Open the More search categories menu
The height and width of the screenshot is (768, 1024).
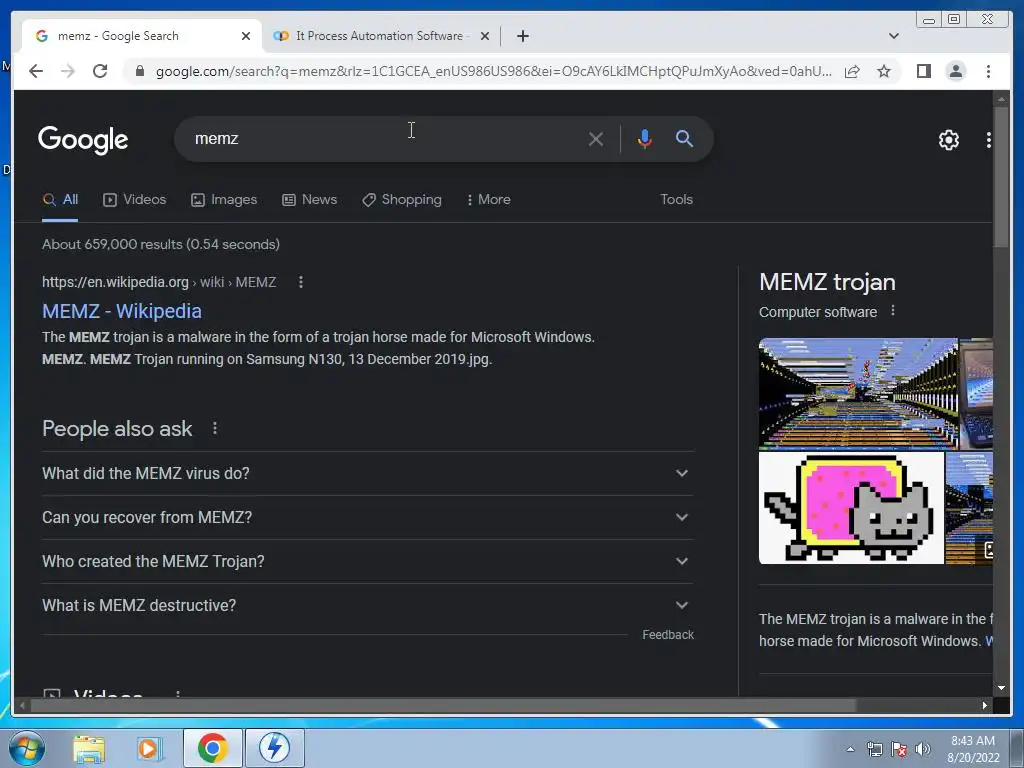tap(488, 200)
